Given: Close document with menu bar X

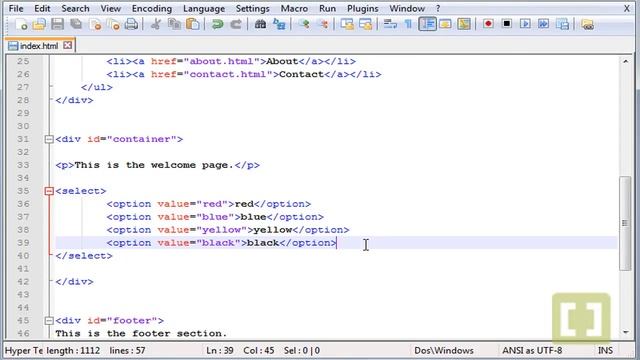Looking at the screenshot, I should [x=627, y=9].
